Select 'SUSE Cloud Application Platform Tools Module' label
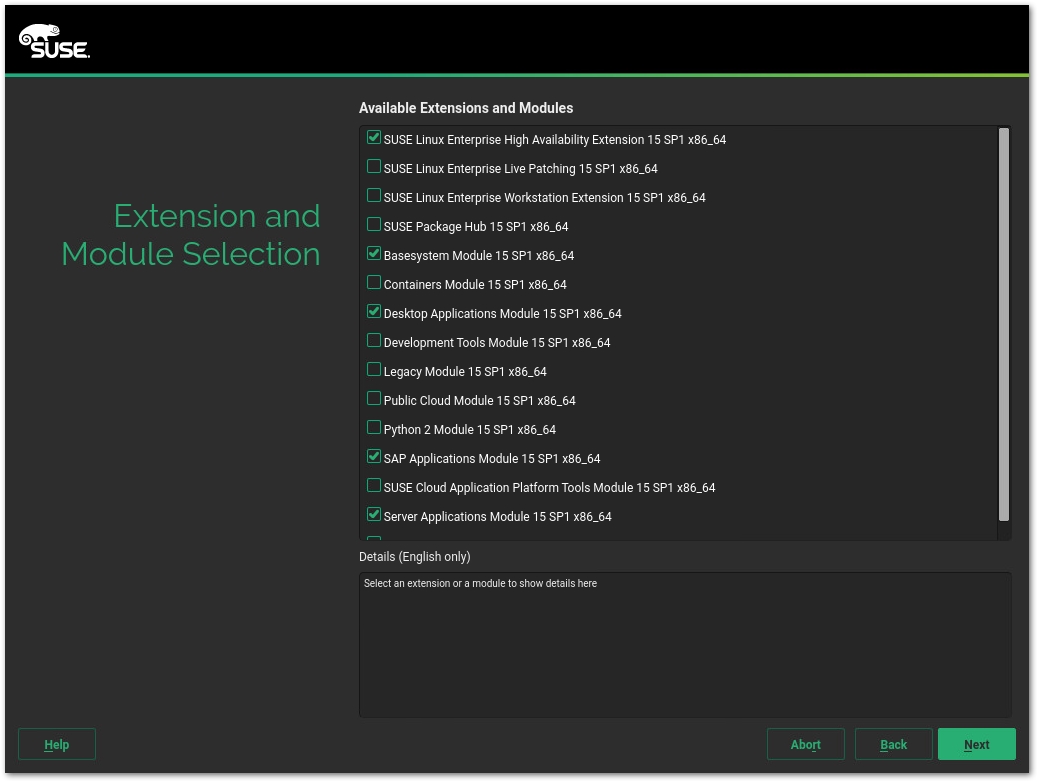The width and height of the screenshot is (1038, 782). [508, 488]
